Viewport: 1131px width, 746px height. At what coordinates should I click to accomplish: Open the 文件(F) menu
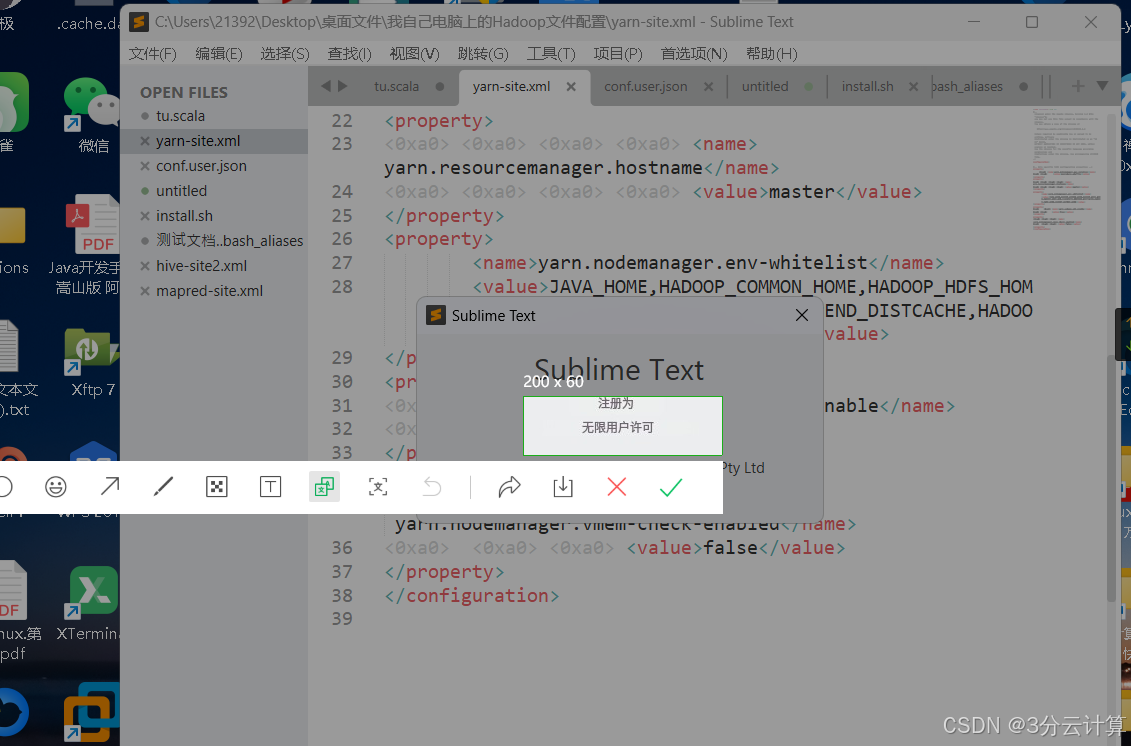[x=152, y=54]
